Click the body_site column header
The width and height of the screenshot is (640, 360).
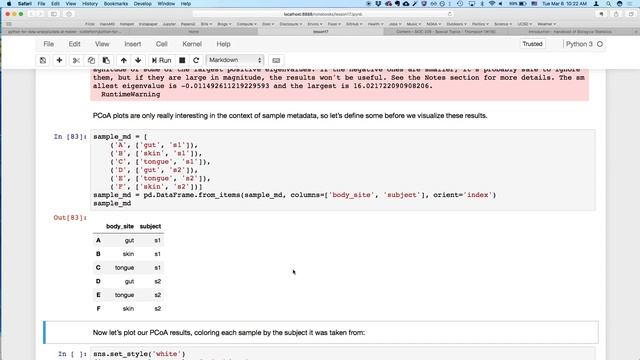pyautogui.click(x=120, y=226)
